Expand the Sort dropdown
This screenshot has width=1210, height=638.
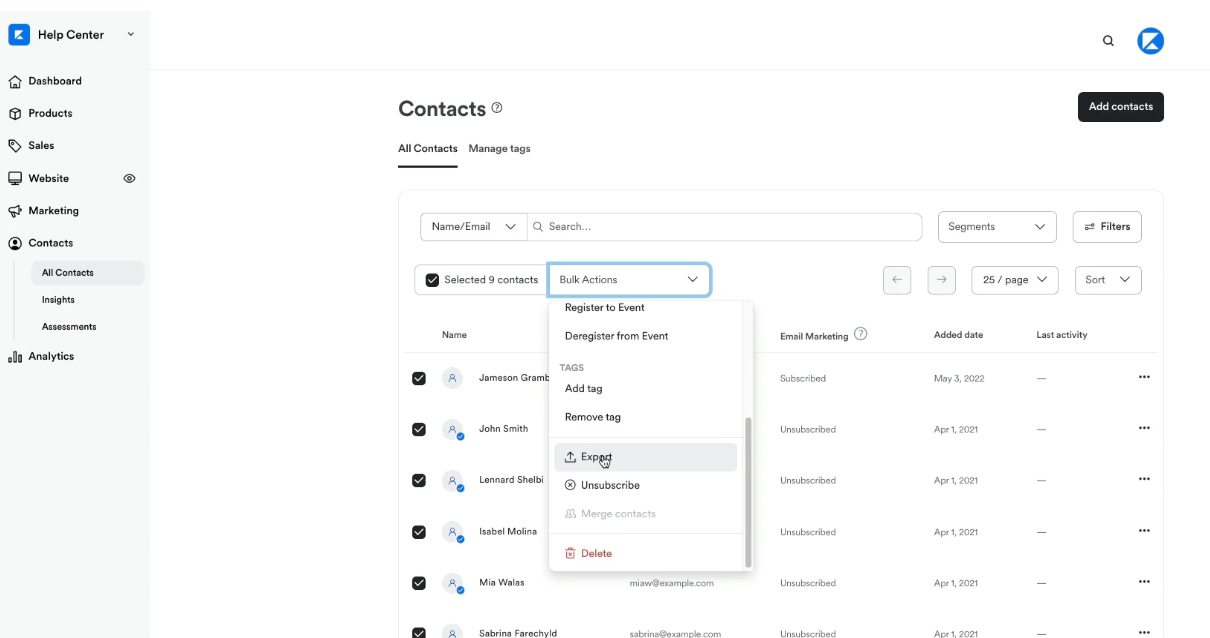(x=1107, y=280)
